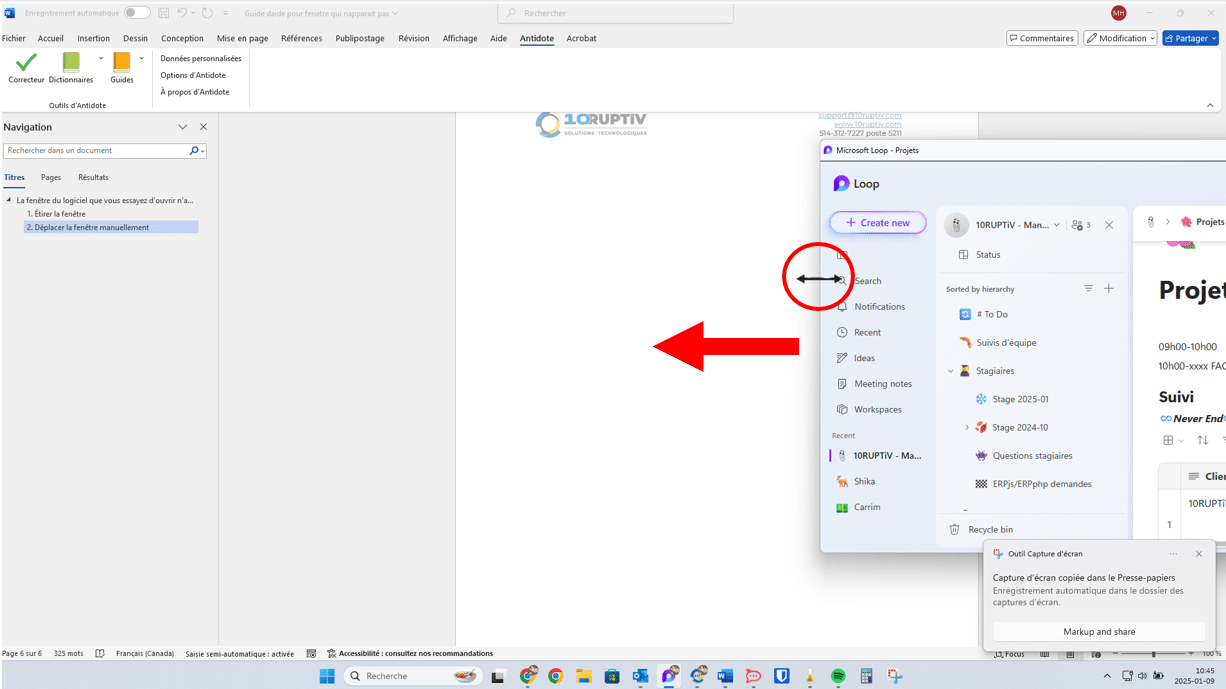Screen dimensions: 1226x689
Task: Open Status page in Loop panel
Action: 980,254
